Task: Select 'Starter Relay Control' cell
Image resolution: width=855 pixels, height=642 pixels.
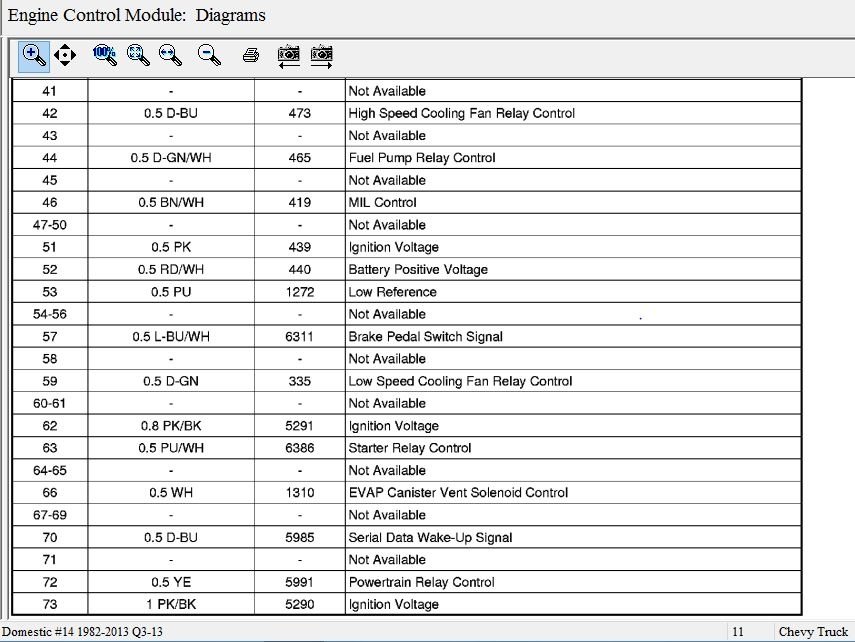Action: [x=573, y=448]
